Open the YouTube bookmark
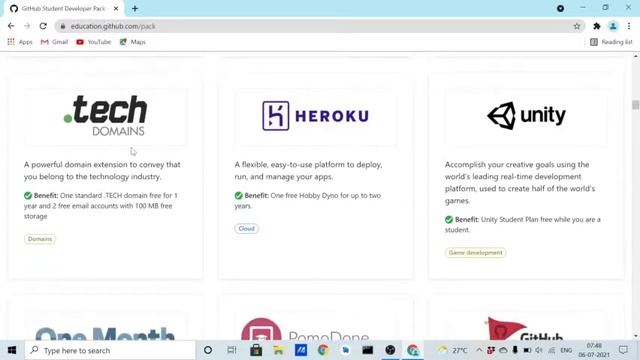Image resolution: width=640 pixels, height=360 pixels. pos(93,42)
